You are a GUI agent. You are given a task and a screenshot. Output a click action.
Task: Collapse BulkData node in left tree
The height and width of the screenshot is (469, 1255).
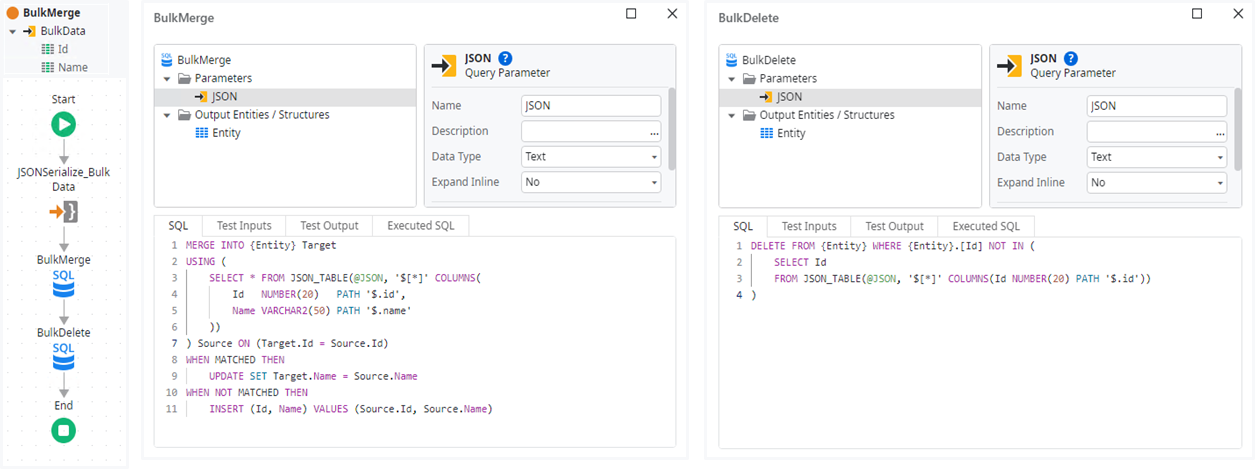pos(12,32)
